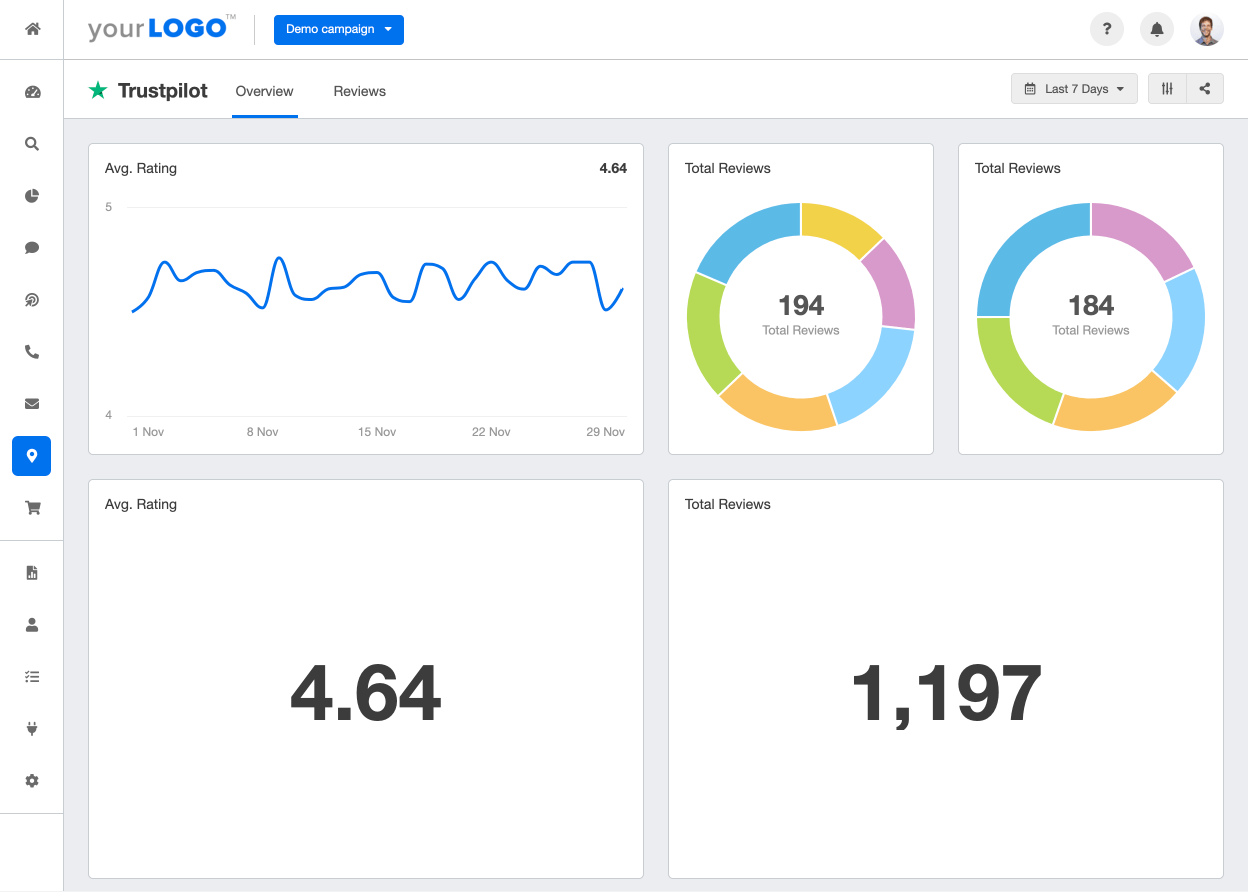
Task: Click the home icon in sidebar
Action: click(32, 29)
